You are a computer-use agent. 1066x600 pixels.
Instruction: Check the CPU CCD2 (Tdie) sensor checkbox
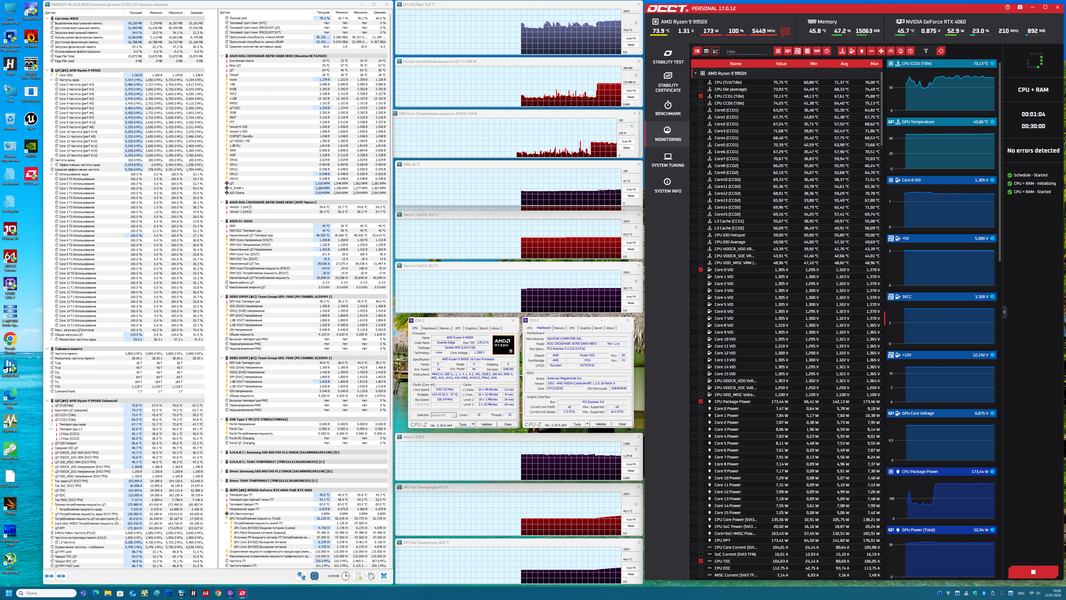coord(701,103)
